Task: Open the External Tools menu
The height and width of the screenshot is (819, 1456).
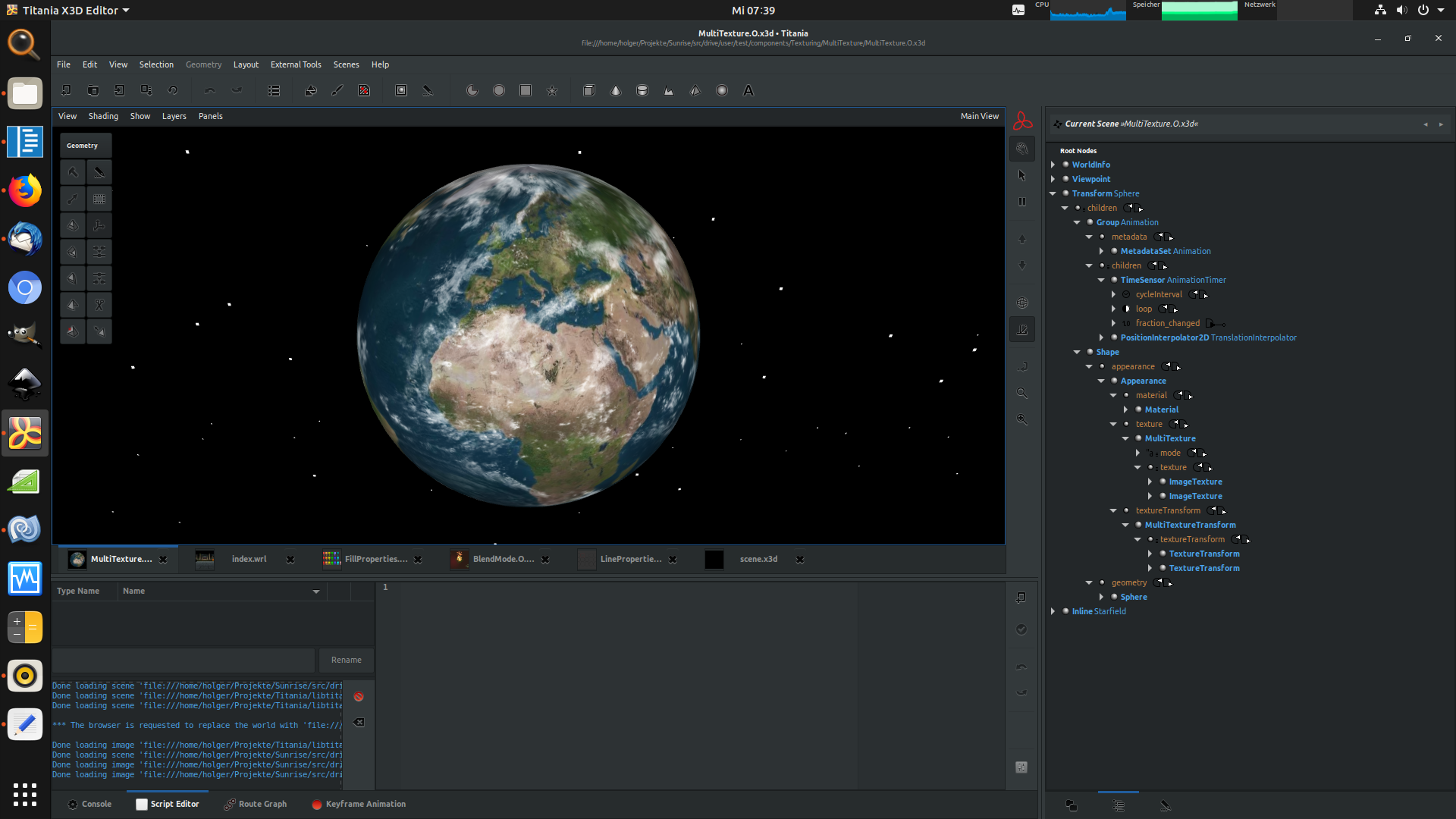Action: point(296,64)
